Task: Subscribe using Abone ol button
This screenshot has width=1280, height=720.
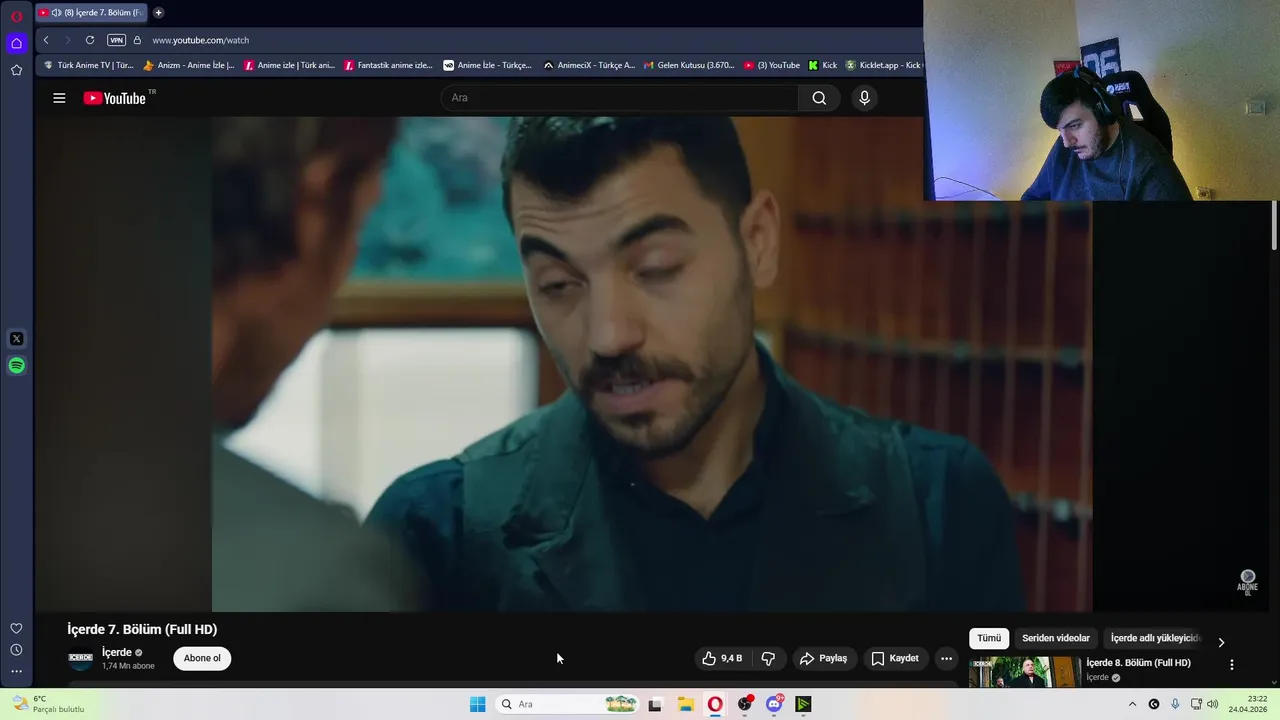Action: (x=202, y=658)
